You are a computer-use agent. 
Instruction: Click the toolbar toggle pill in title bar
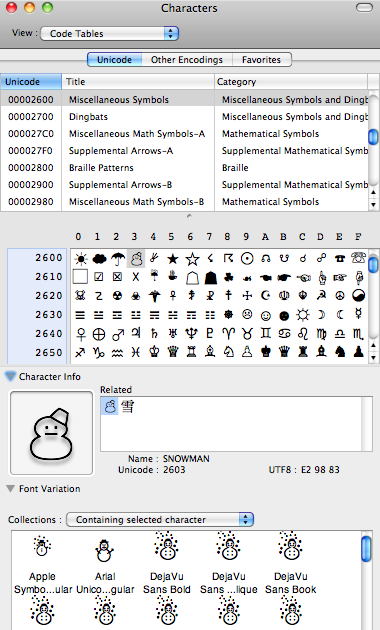click(x=364, y=8)
